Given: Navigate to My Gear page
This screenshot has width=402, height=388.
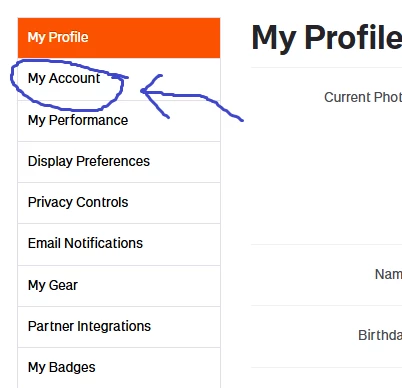Looking at the screenshot, I should click(x=119, y=286).
